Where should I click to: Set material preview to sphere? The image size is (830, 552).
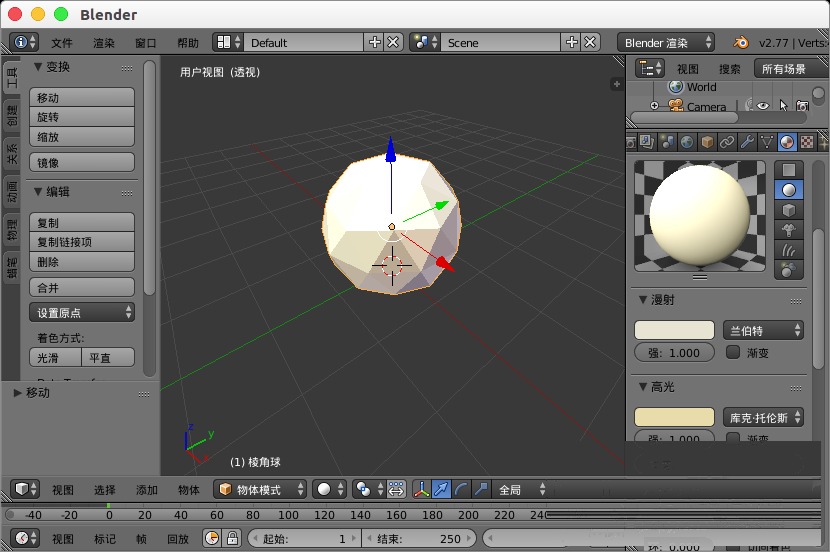[789, 190]
